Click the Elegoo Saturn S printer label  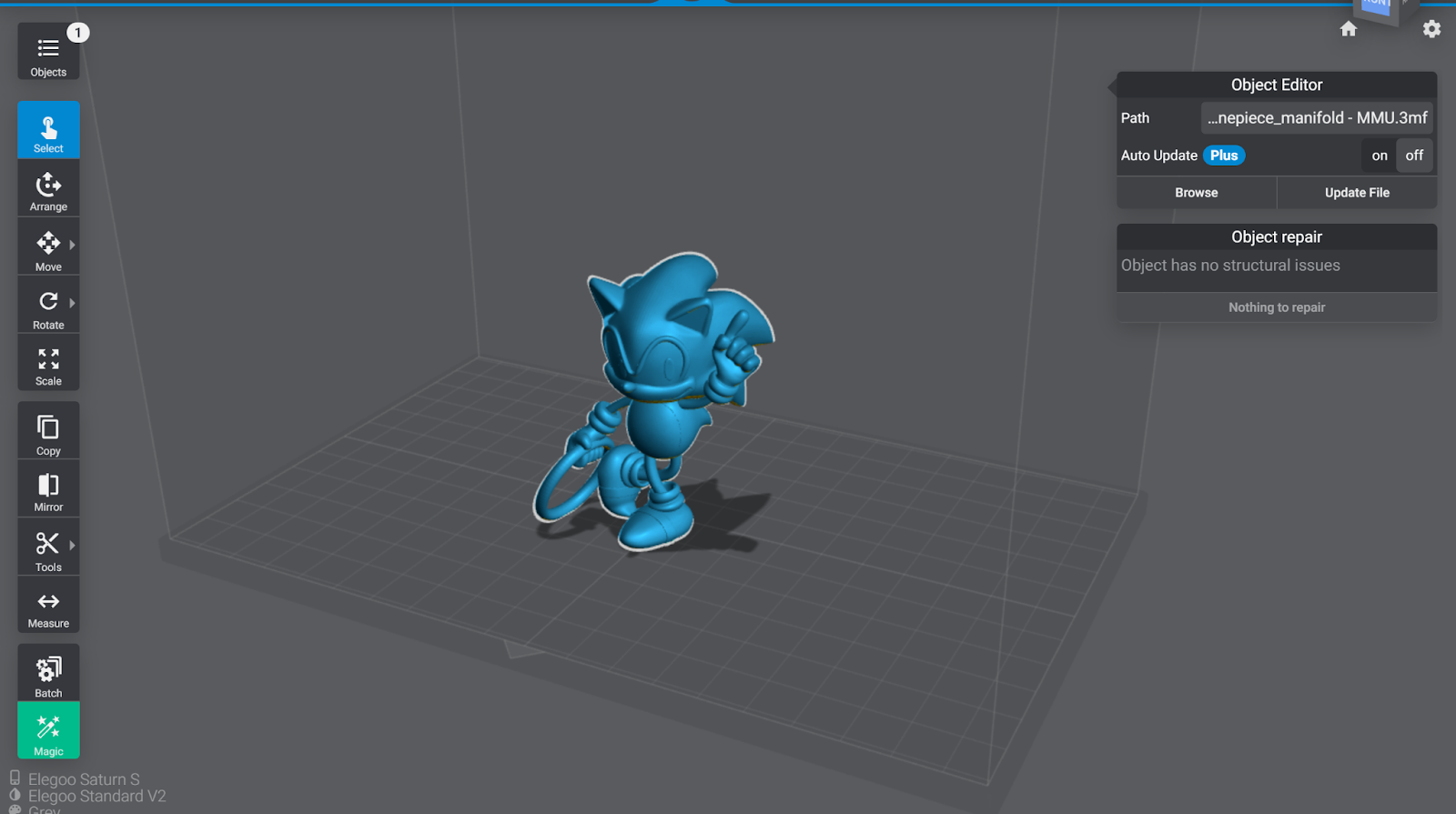(84, 779)
